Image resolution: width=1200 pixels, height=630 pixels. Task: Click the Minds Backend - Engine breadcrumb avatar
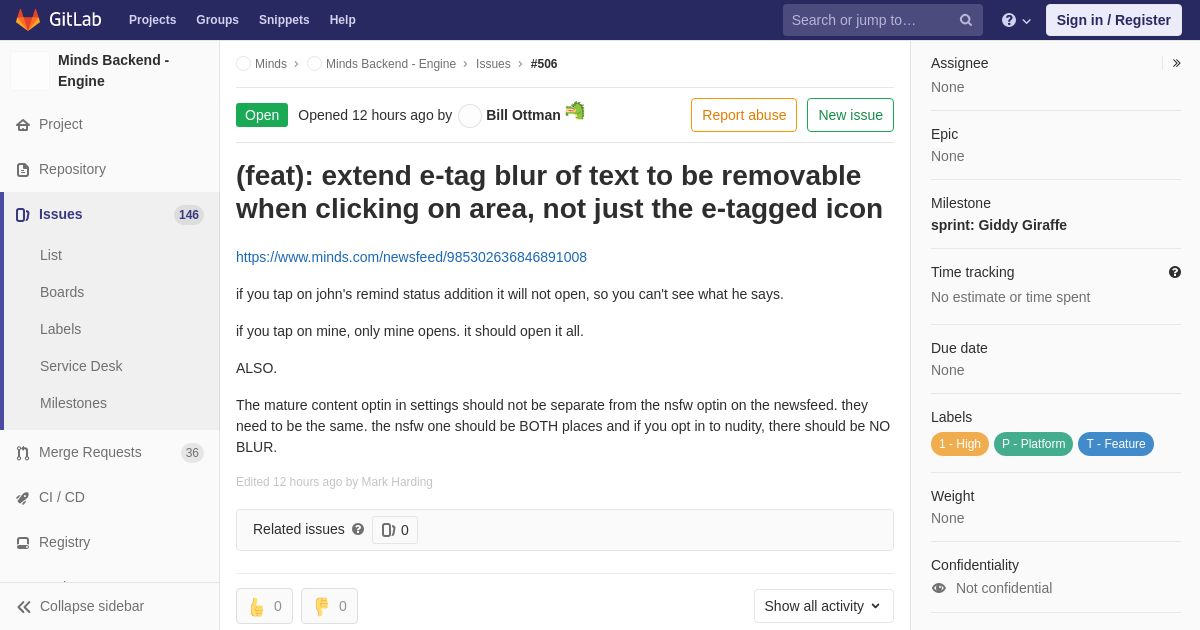tap(314, 64)
